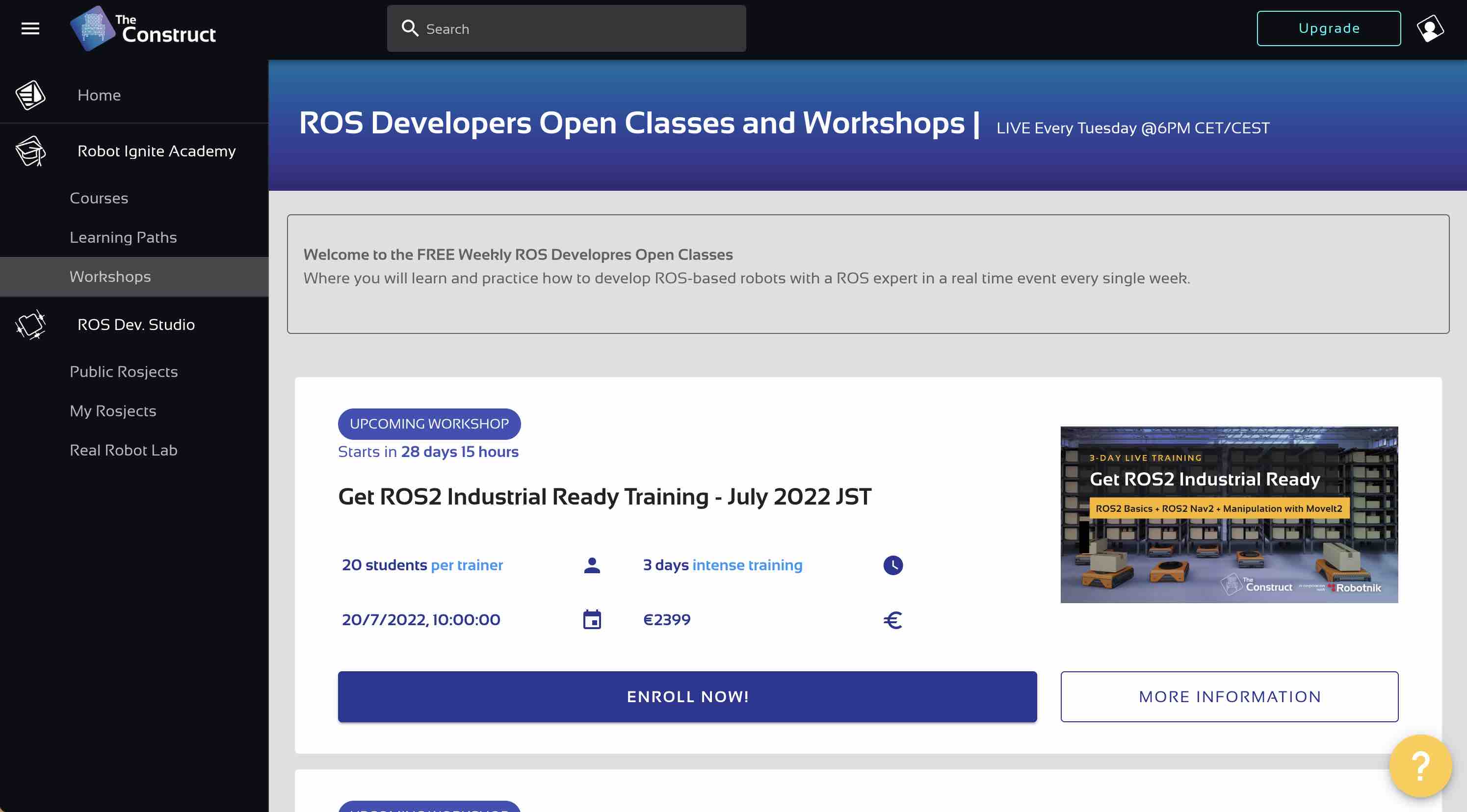Image resolution: width=1467 pixels, height=812 pixels.
Task: Click the 'Starts in 28 days 15 hours' text
Action: (428, 452)
